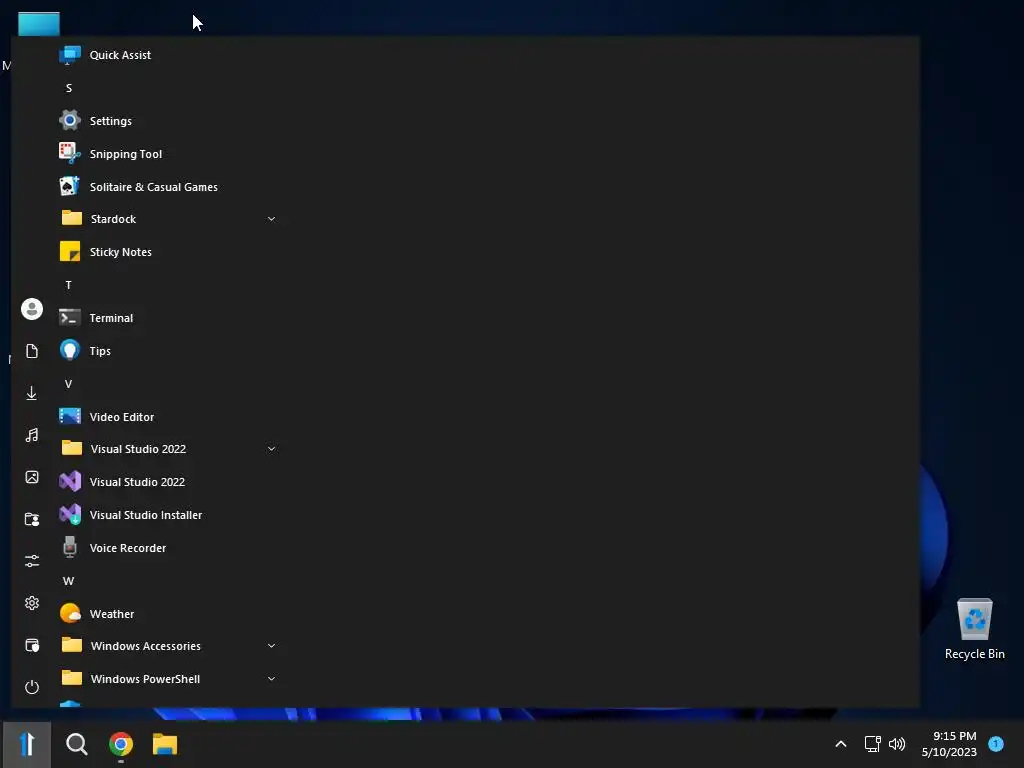The height and width of the screenshot is (768, 1024).
Task: Launch the Visual Studio 2022 app icon
Action: [x=70, y=481]
